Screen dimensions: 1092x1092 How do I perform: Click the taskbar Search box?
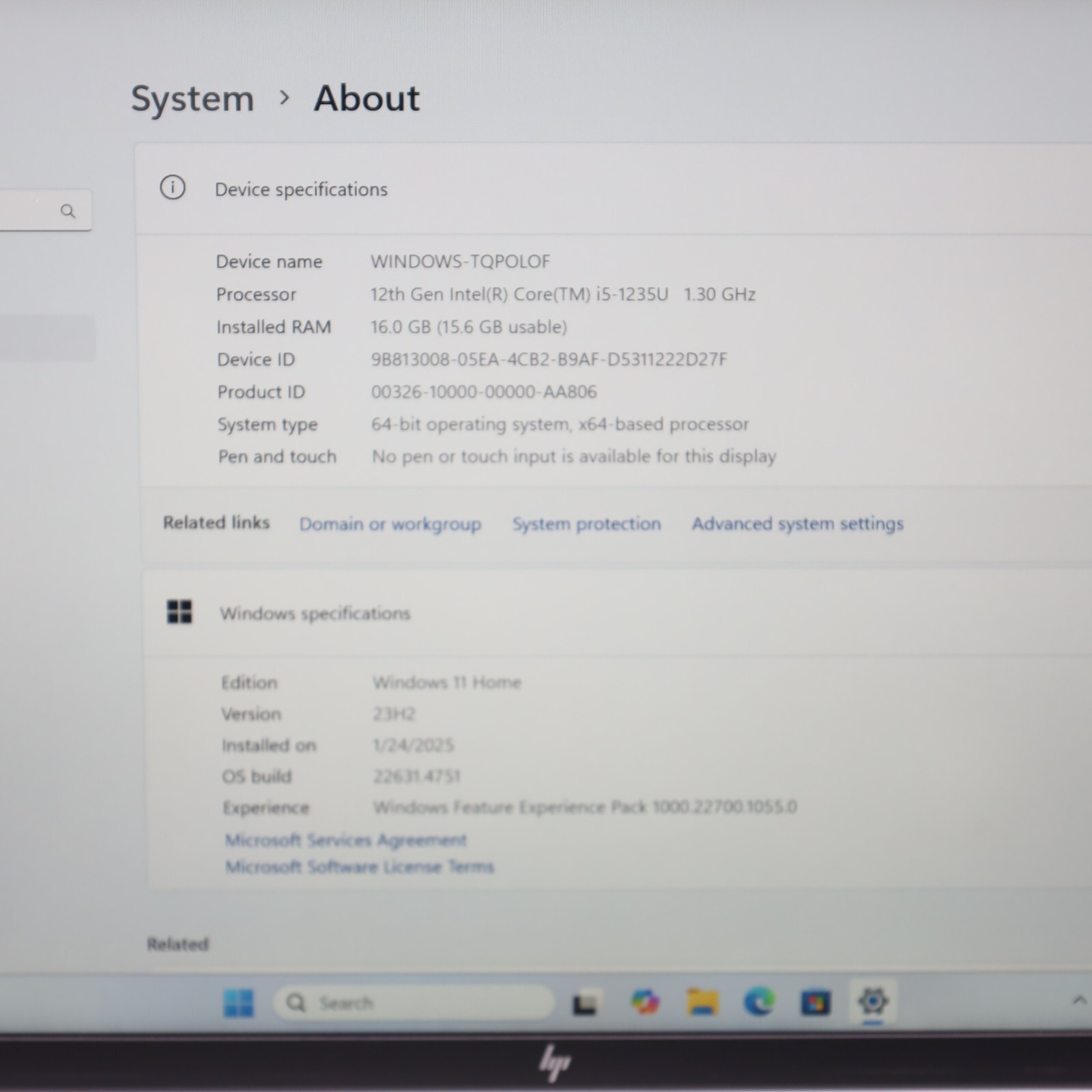coord(414,1003)
